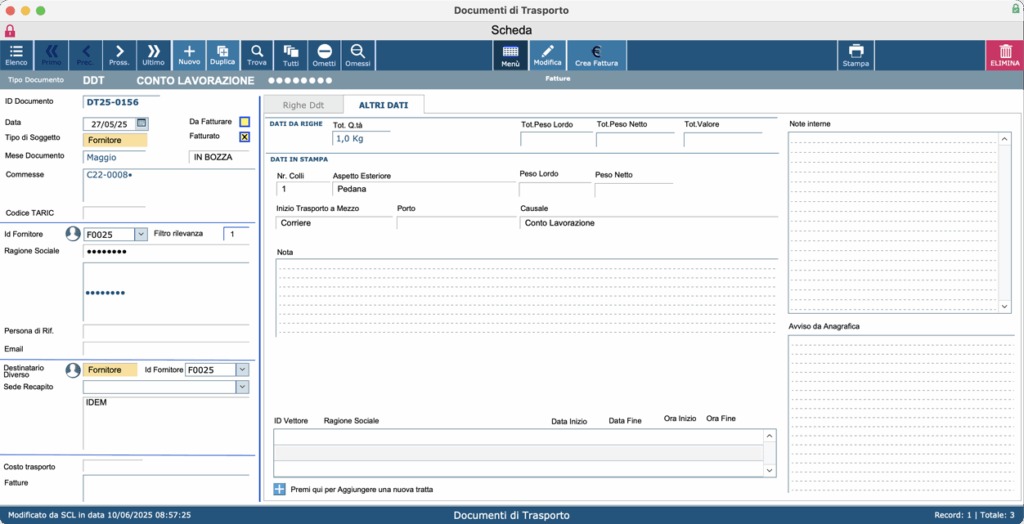This screenshot has height=524, width=1024.
Task: Select the ALTRI DATI tab
Action: click(383, 105)
